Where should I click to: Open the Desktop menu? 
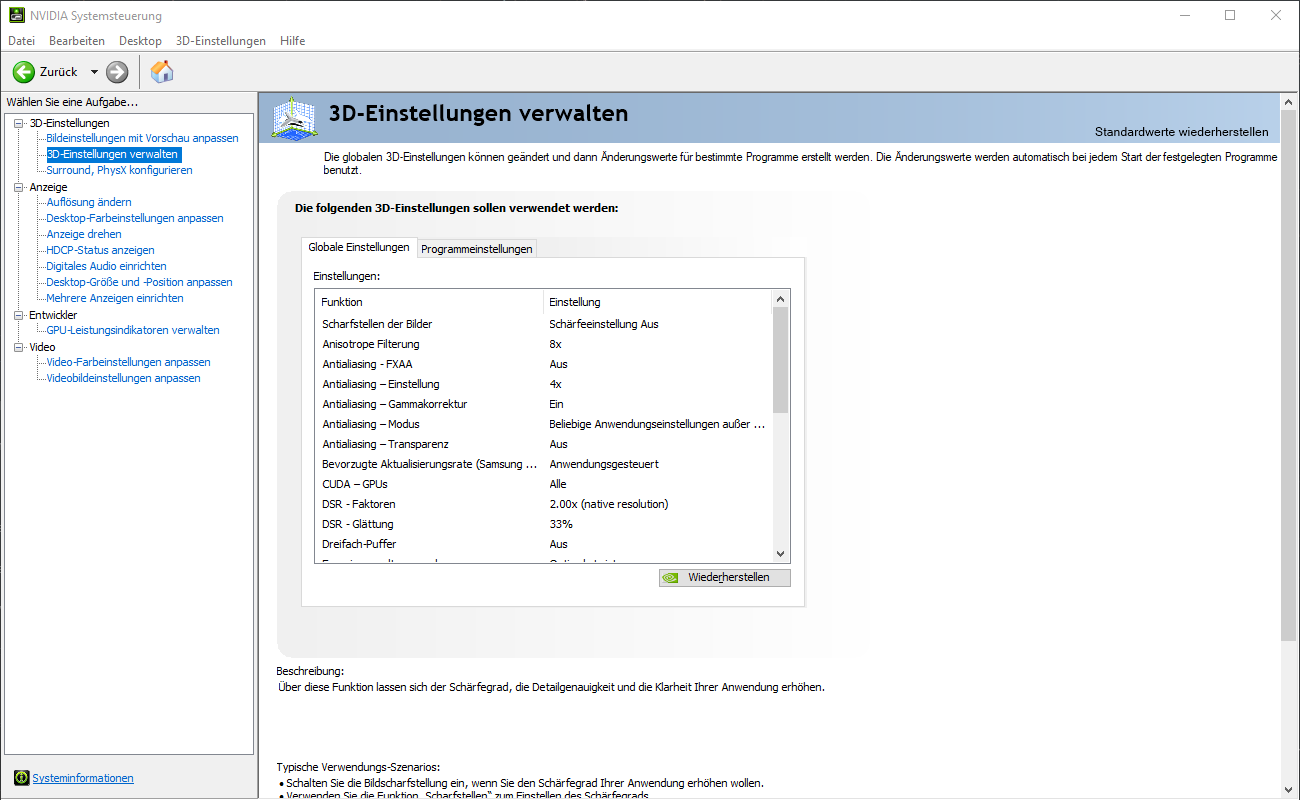coord(140,41)
